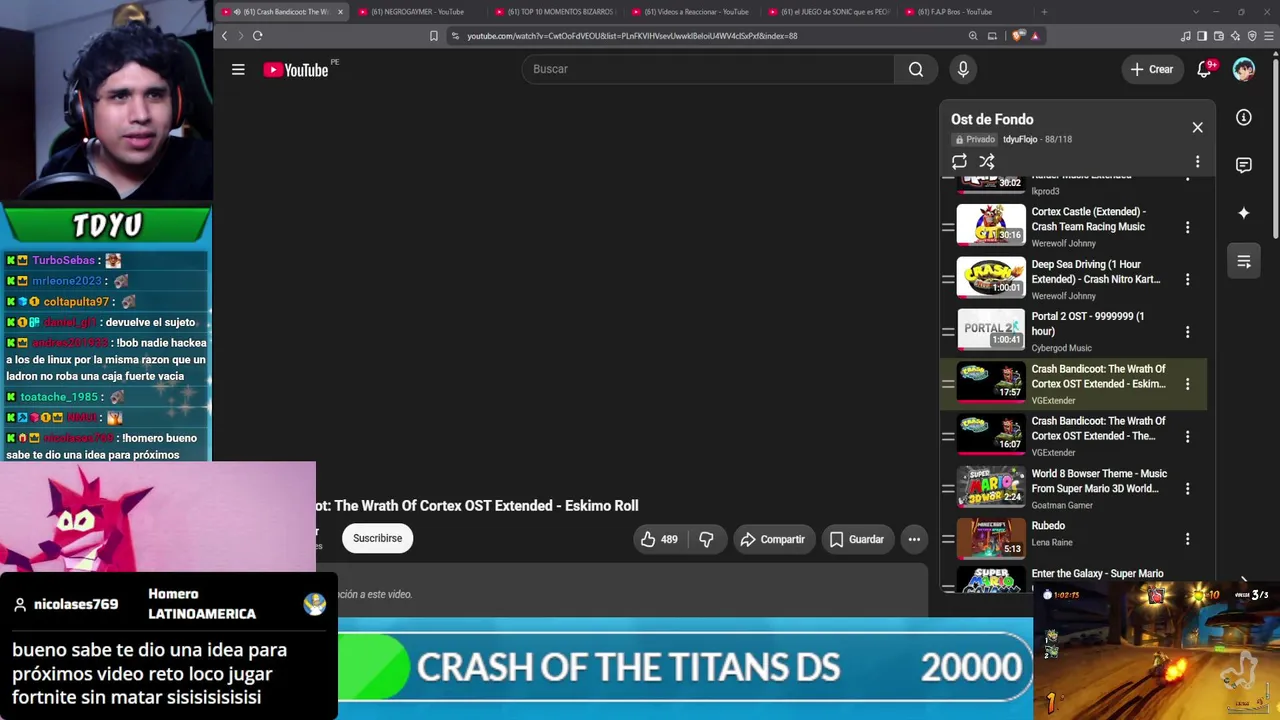Bookmark this page icon
1280x720 pixels.
pos(433,36)
